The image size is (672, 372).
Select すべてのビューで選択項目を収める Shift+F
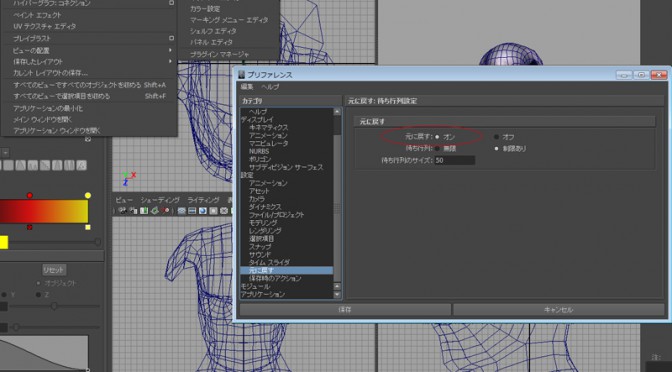click(x=89, y=96)
